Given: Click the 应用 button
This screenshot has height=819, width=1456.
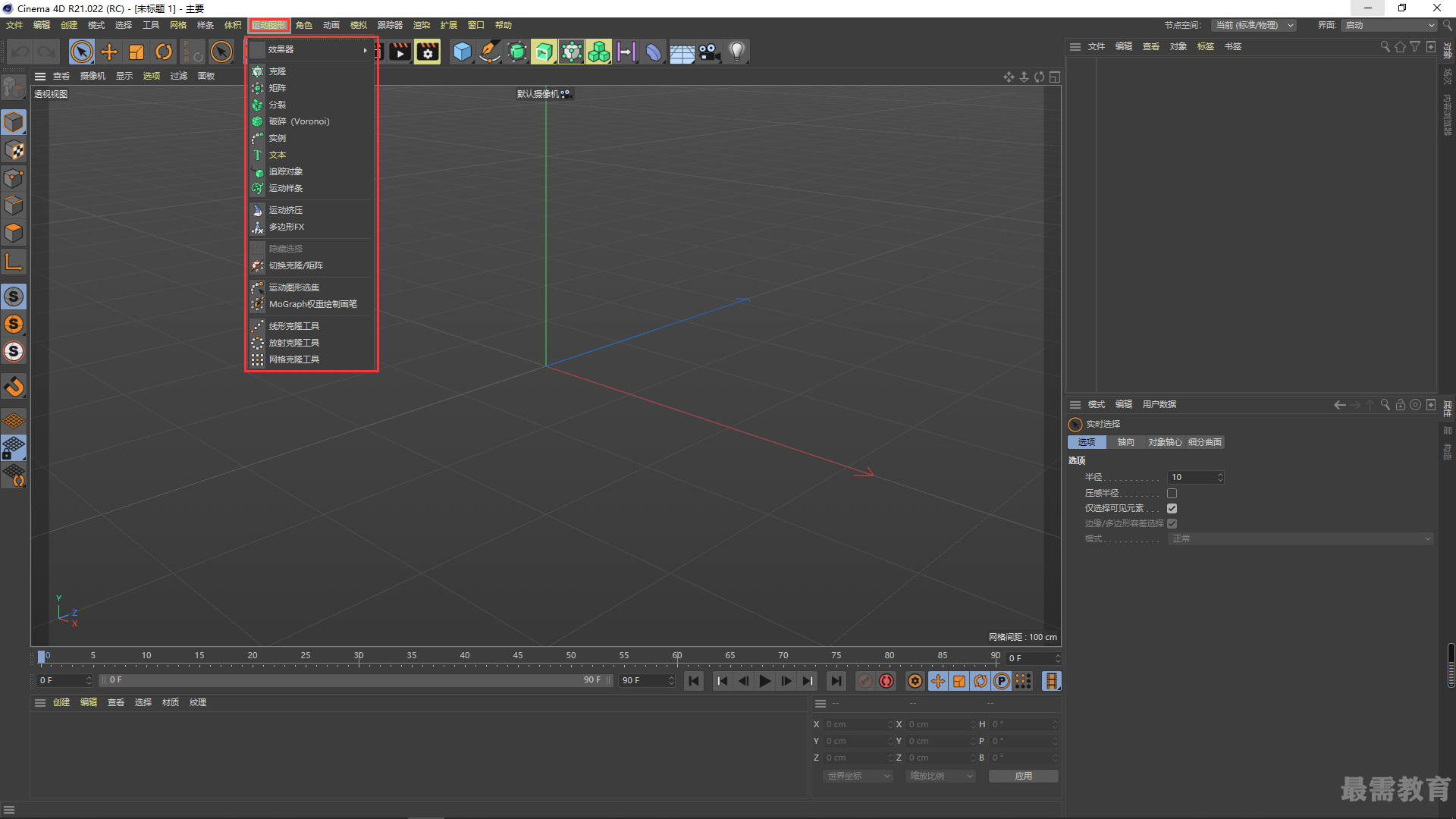Looking at the screenshot, I should 1024,776.
